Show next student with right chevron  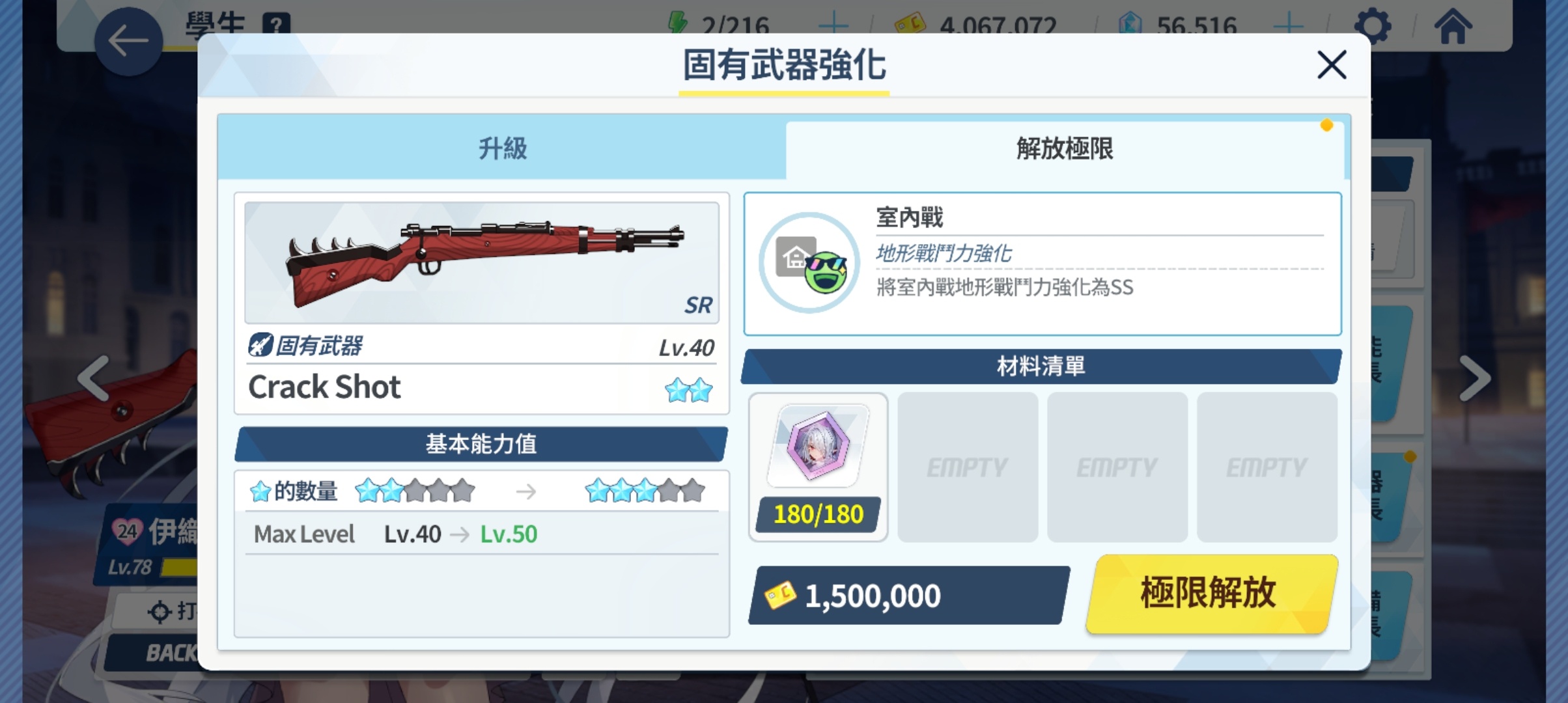1474,378
